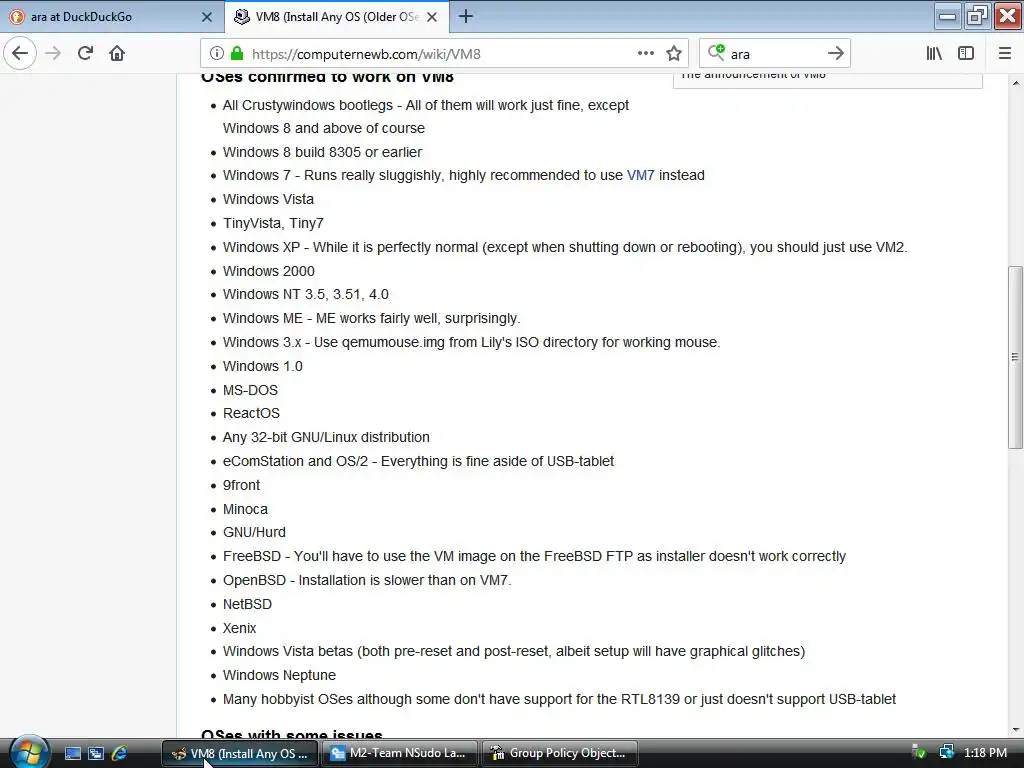1024x768 pixels.
Task: Click the forward navigation arrow
Action: coord(54,54)
